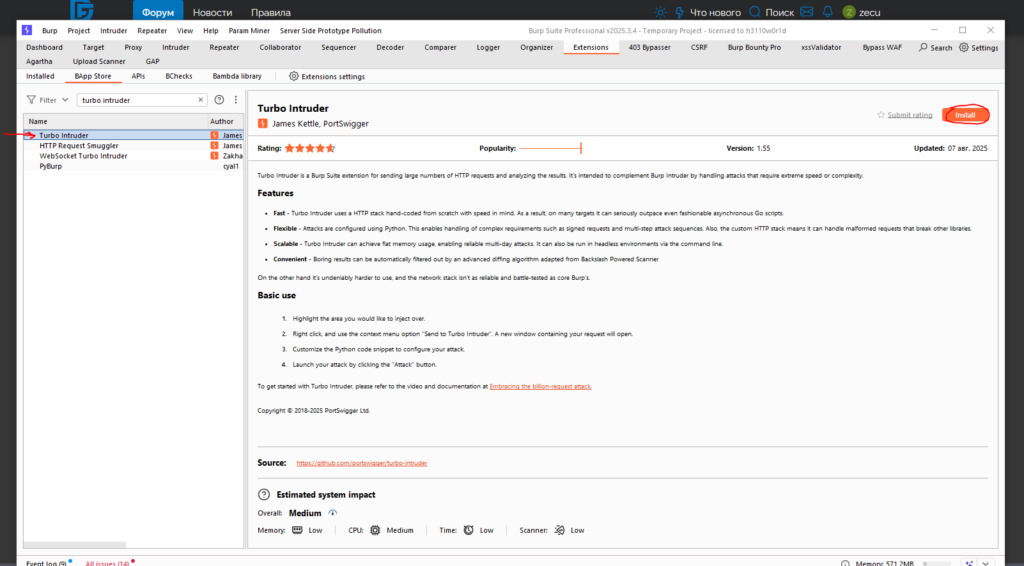1024x566 pixels.
Task: Open the Installed extensions sub-tab
Action: click(40, 76)
